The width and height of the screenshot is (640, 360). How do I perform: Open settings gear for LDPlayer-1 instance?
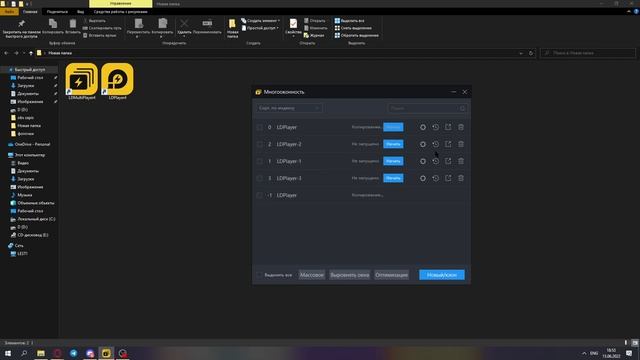pyautogui.click(x=423, y=161)
